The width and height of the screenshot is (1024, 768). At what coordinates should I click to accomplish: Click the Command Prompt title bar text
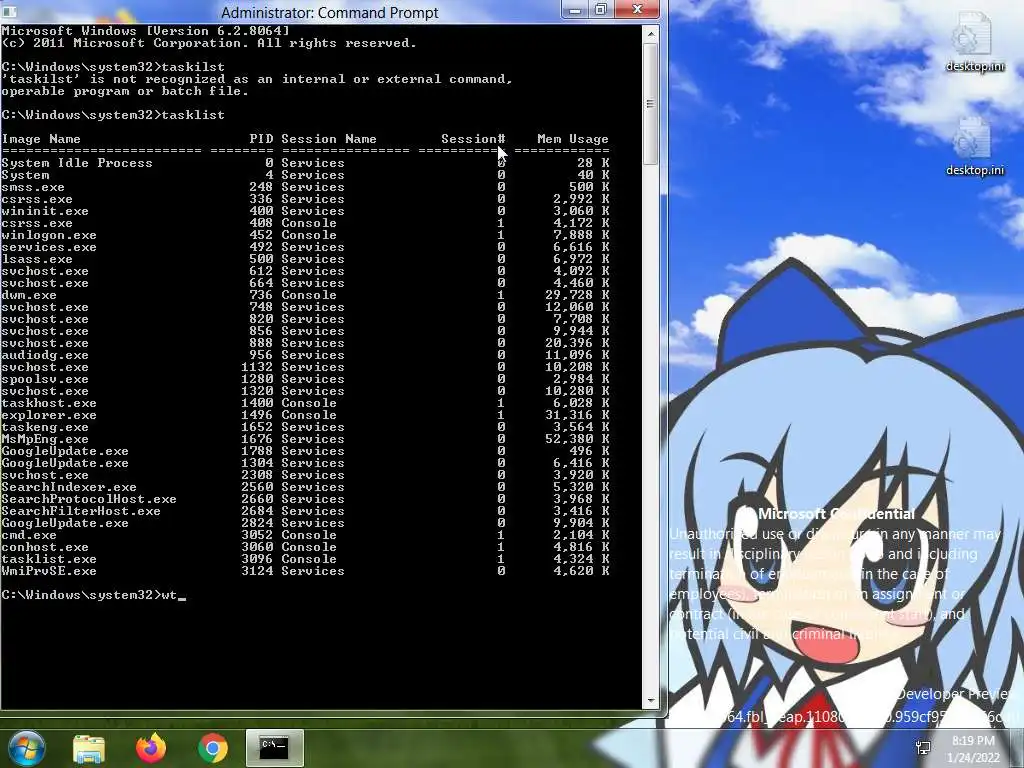[329, 12]
